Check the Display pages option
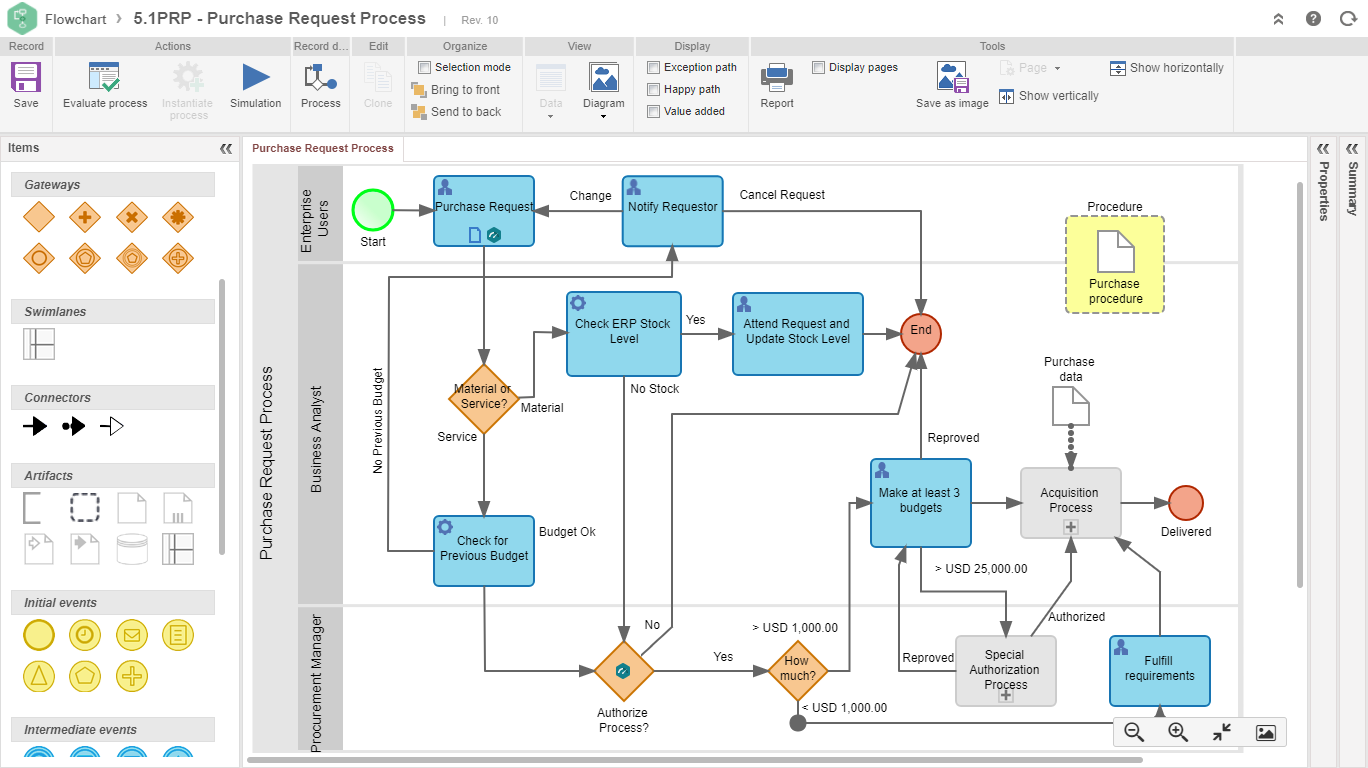1368x768 pixels. (x=819, y=67)
